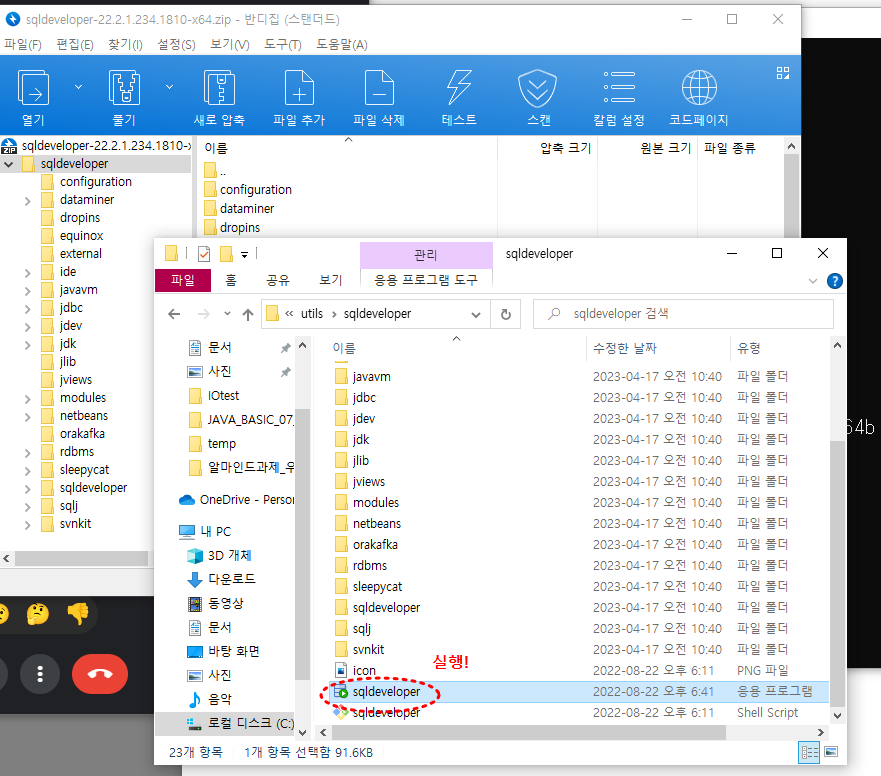Click the Bandizip view mode grid icon

point(783,73)
